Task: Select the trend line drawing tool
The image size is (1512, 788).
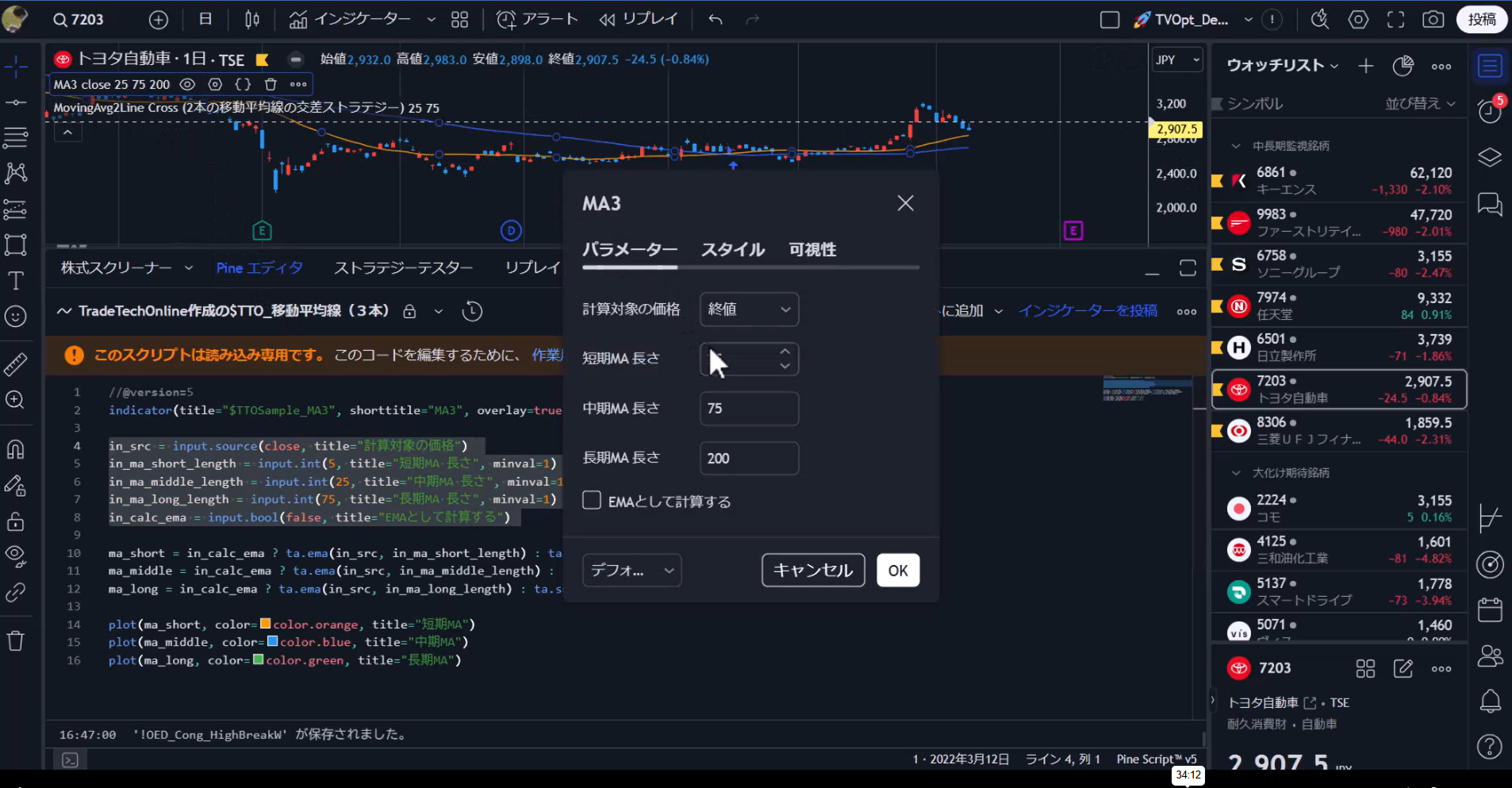Action: coord(16,102)
